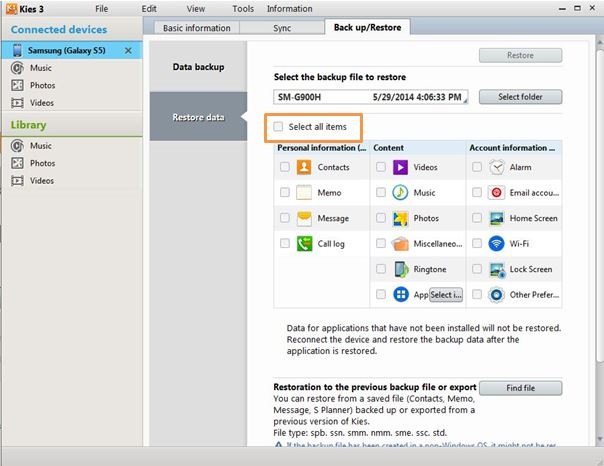Image resolution: width=604 pixels, height=466 pixels.
Task: Click the Find file button
Action: [520, 388]
